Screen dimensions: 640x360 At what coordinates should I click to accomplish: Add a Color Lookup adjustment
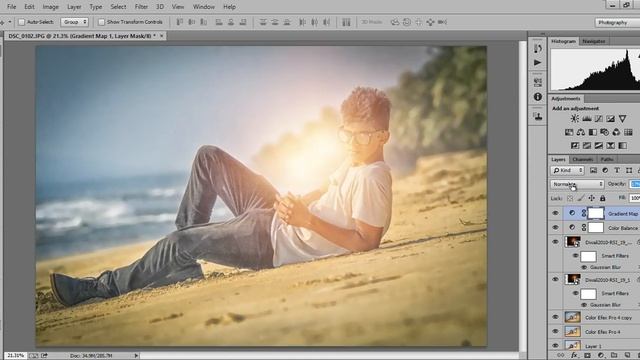628,132
